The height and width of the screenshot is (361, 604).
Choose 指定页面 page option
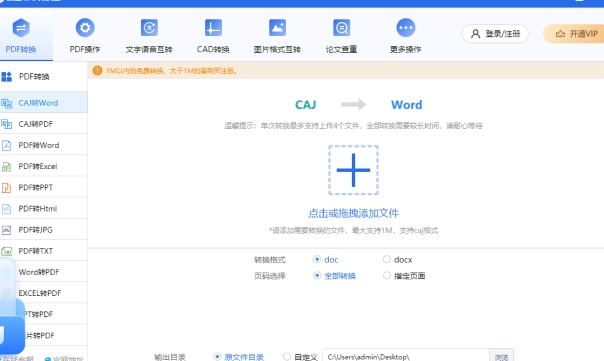[x=387, y=275]
